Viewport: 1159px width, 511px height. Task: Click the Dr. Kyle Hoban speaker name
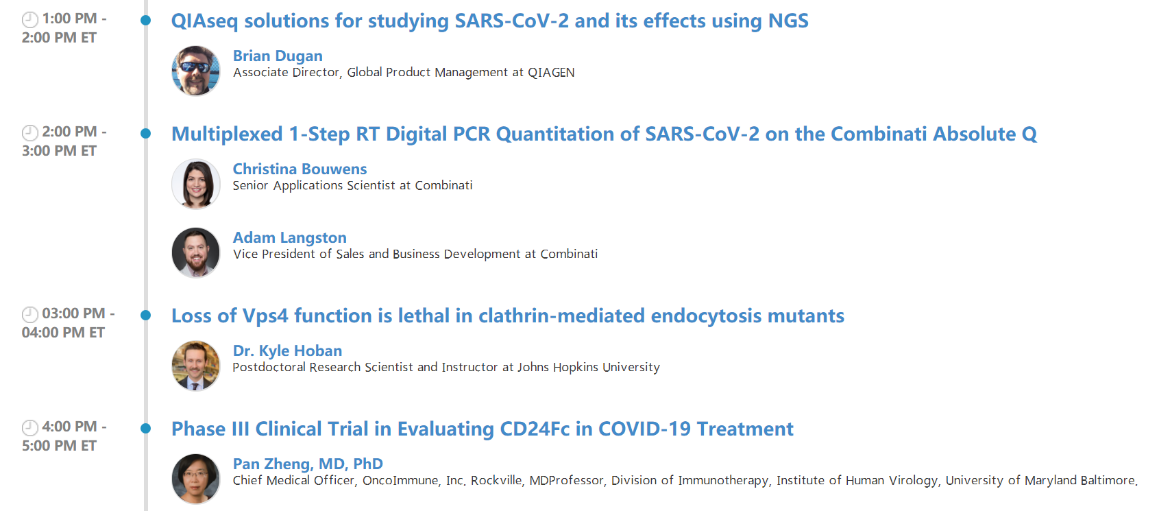(288, 351)
